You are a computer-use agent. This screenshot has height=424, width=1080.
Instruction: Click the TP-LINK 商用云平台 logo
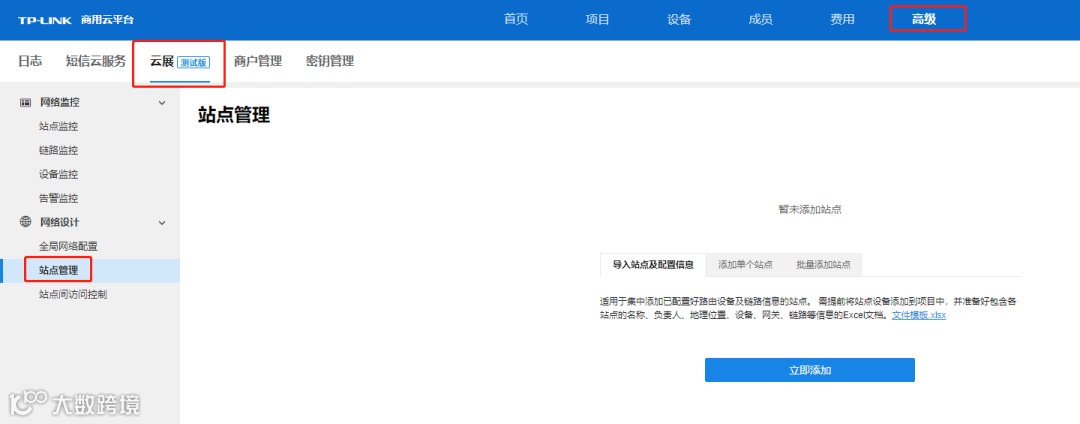(x=76, y=19)
